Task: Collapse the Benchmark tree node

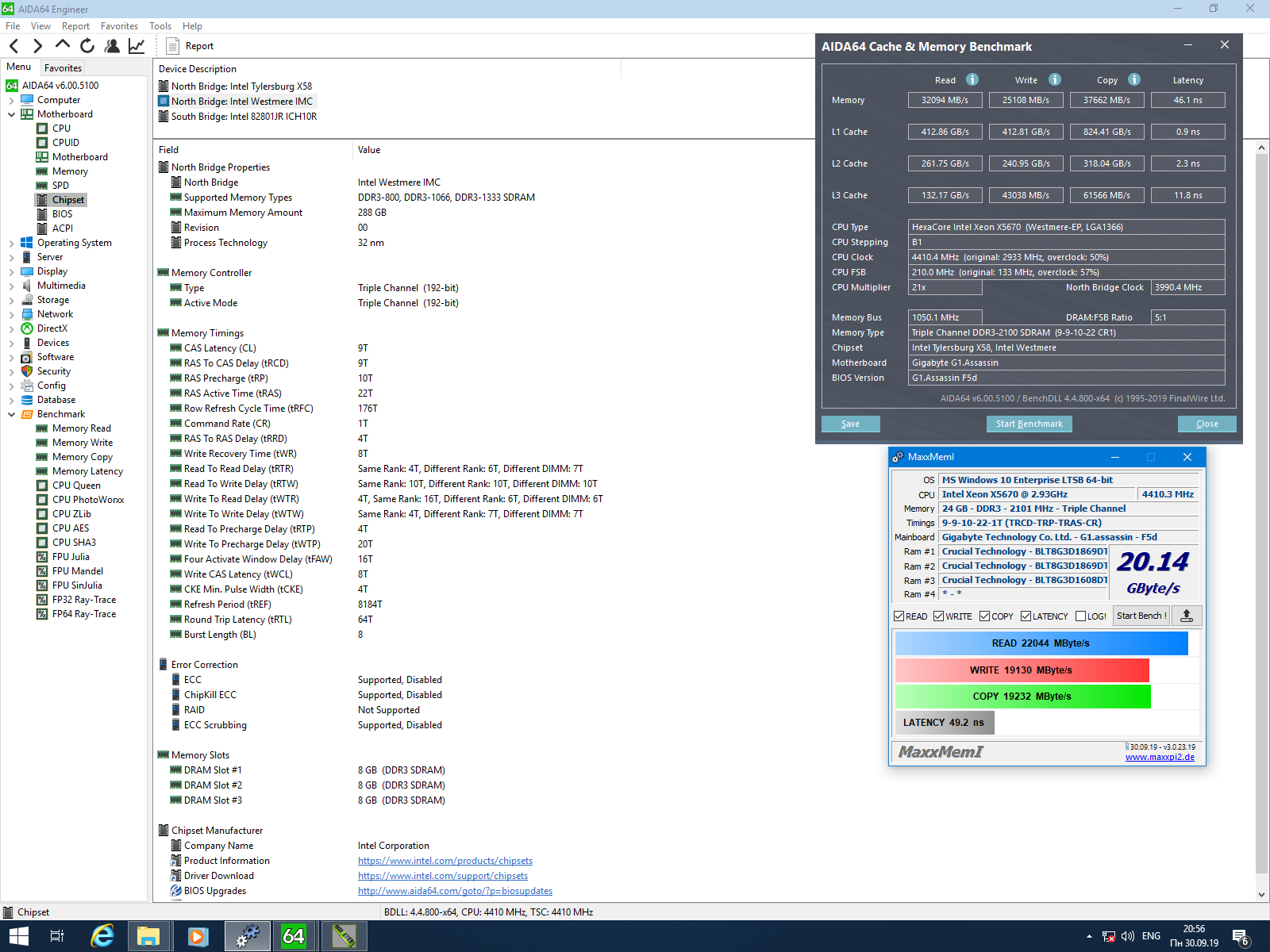Action: [x=11, y=414]
